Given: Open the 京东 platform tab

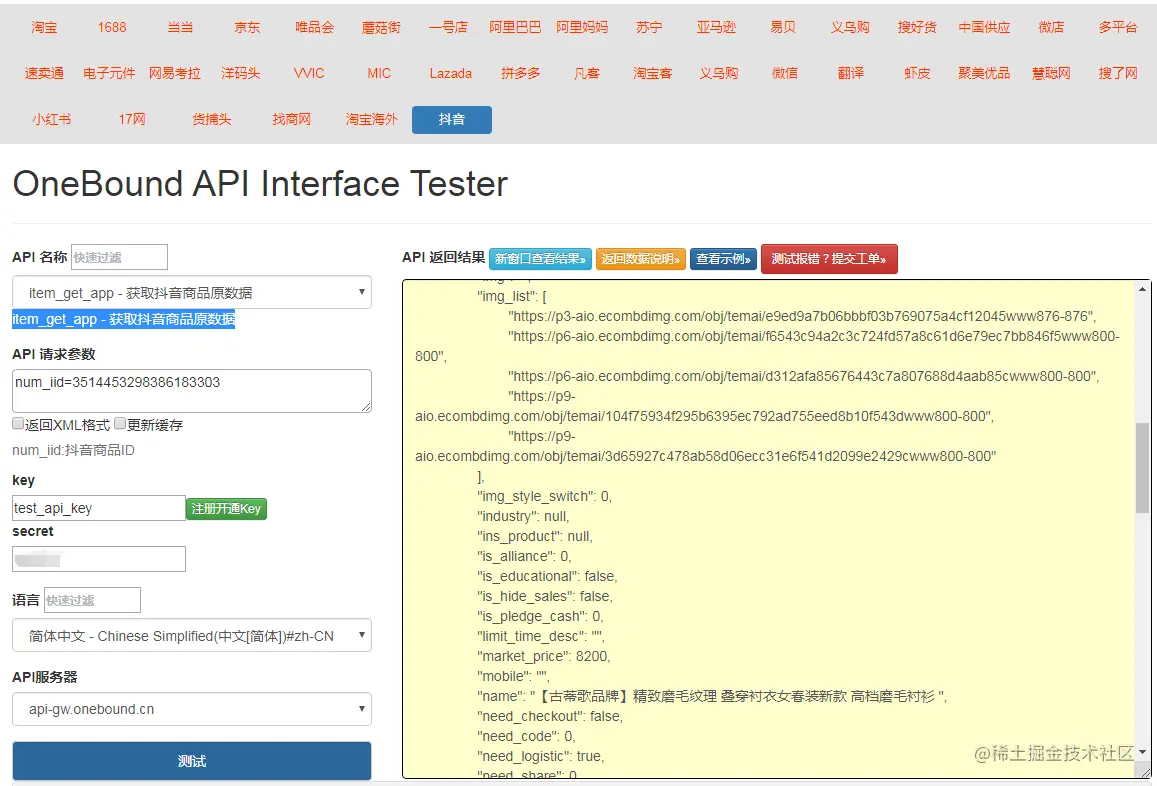Looking at the screenshot, I should pyautogui.click(x=247, y=27).
